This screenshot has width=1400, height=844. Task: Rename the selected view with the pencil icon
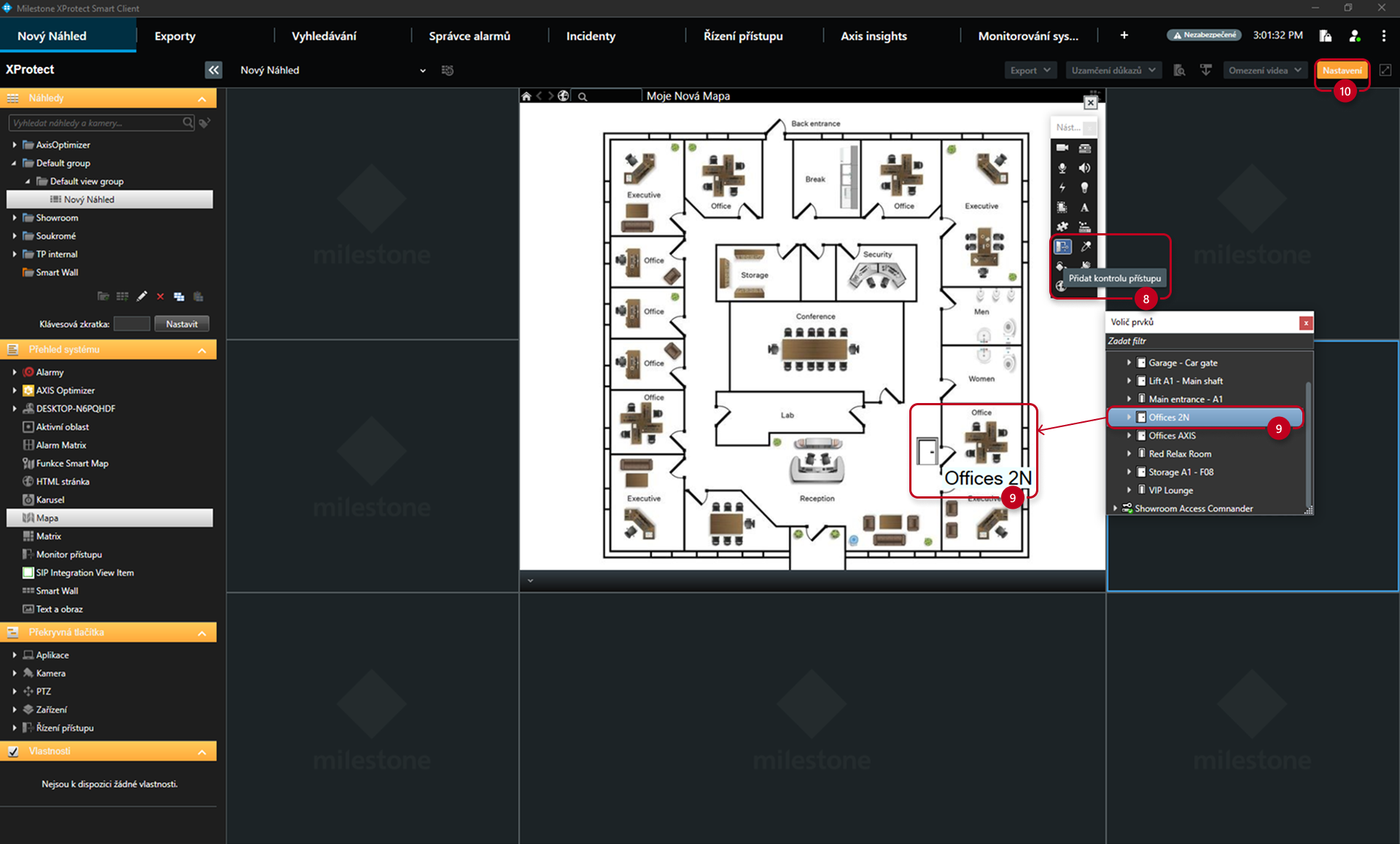[141, 297]
